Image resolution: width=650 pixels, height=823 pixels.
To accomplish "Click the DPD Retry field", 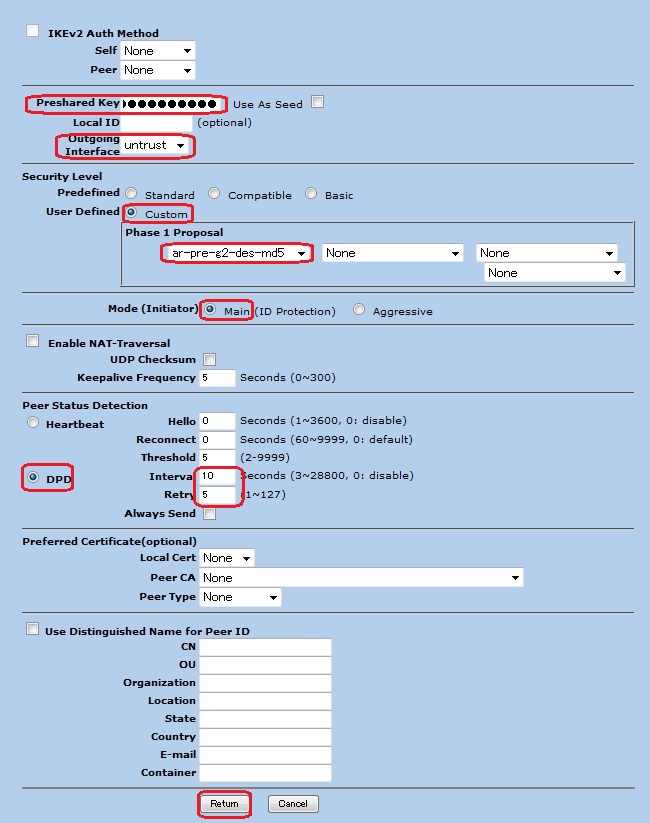I will pos(217,494).
